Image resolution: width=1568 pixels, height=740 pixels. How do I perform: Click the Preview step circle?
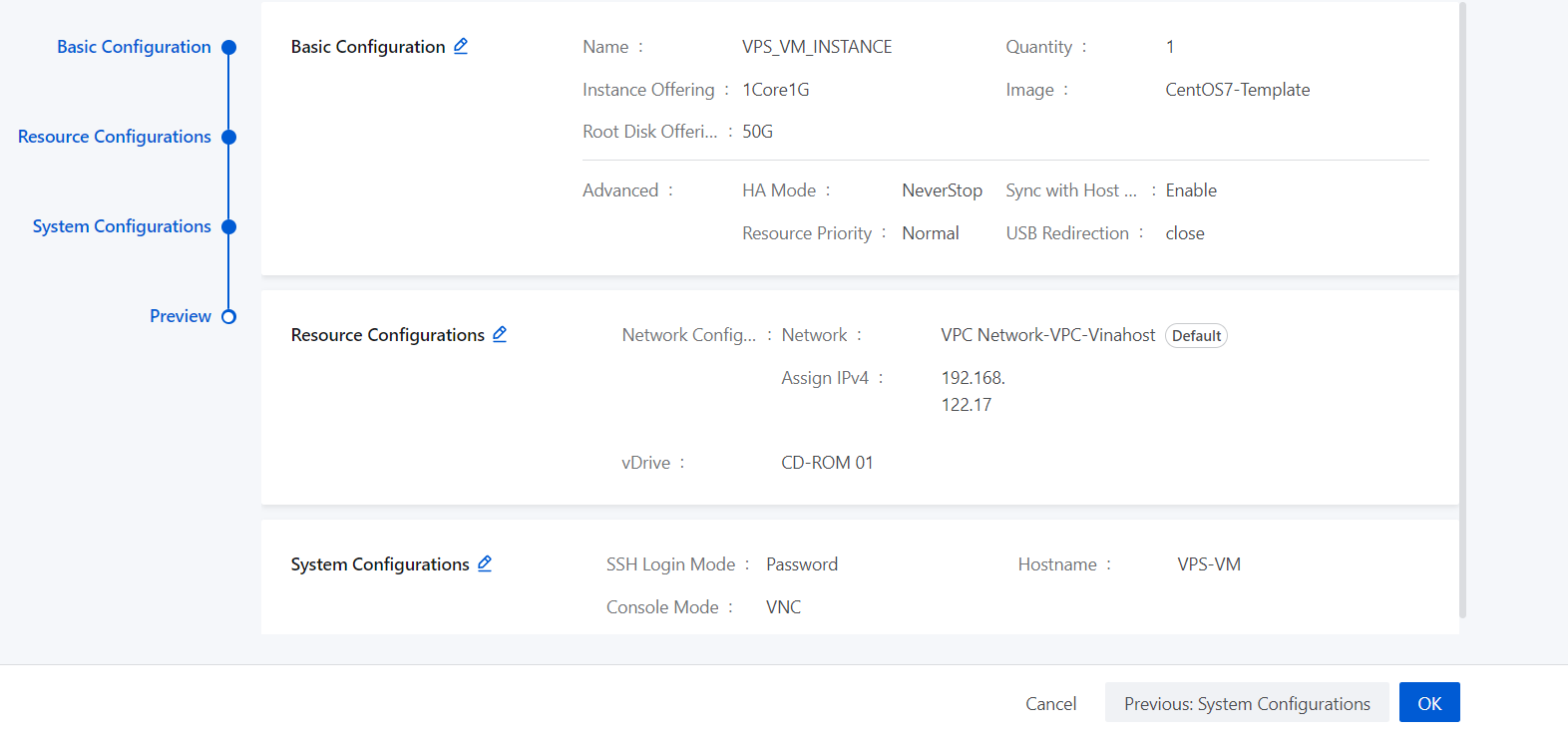pos(228,317)
